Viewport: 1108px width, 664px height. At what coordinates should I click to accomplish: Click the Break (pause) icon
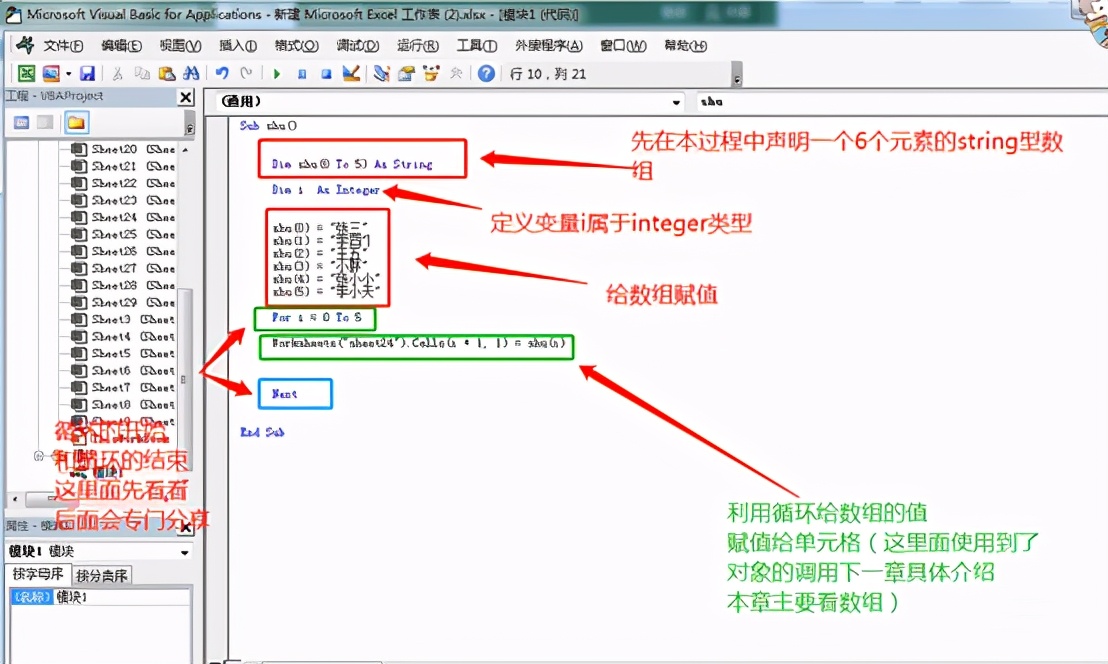coord(302,73)
